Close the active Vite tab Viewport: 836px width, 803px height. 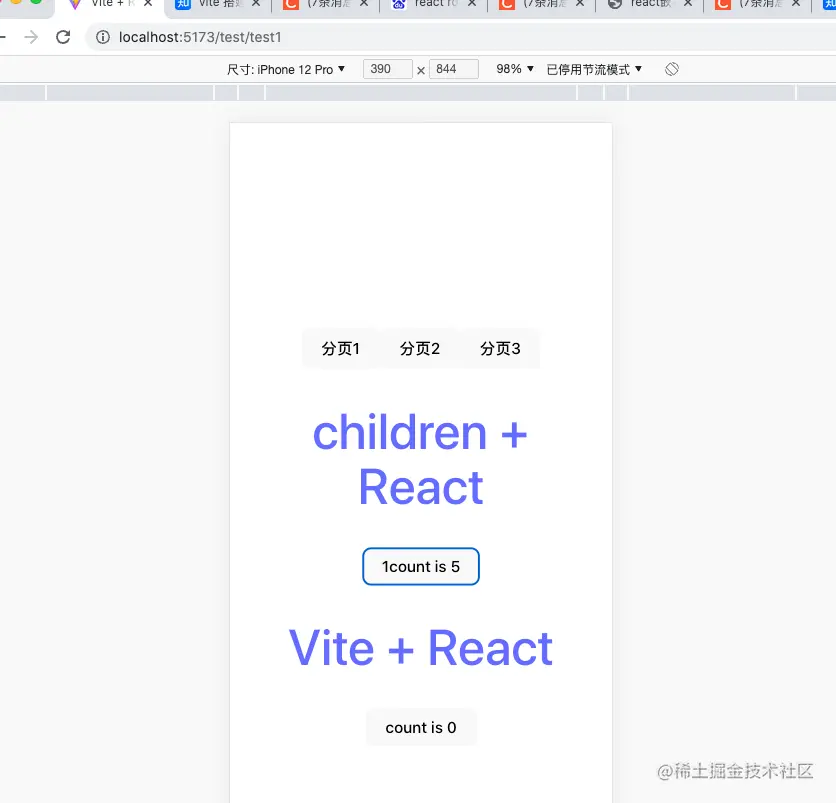pos(148,4)
